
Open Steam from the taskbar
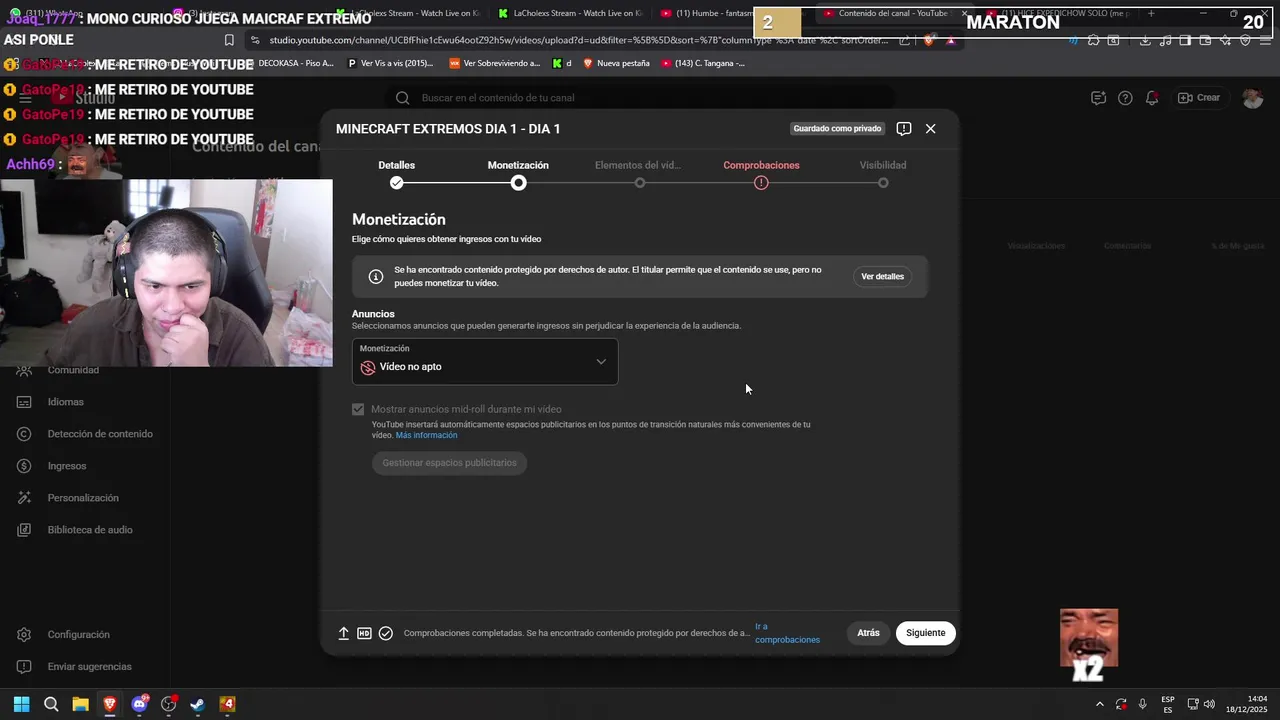(x=198, y=704)
